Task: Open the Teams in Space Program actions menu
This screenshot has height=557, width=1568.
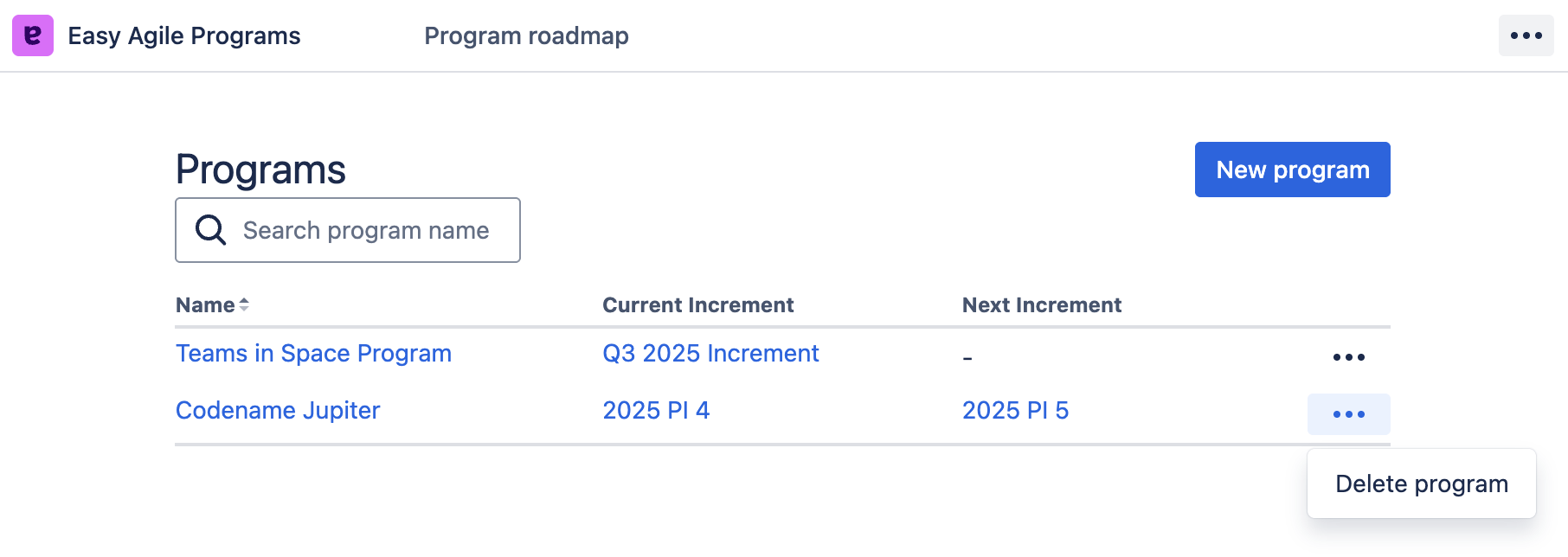Action: (x=1348, y=357)
